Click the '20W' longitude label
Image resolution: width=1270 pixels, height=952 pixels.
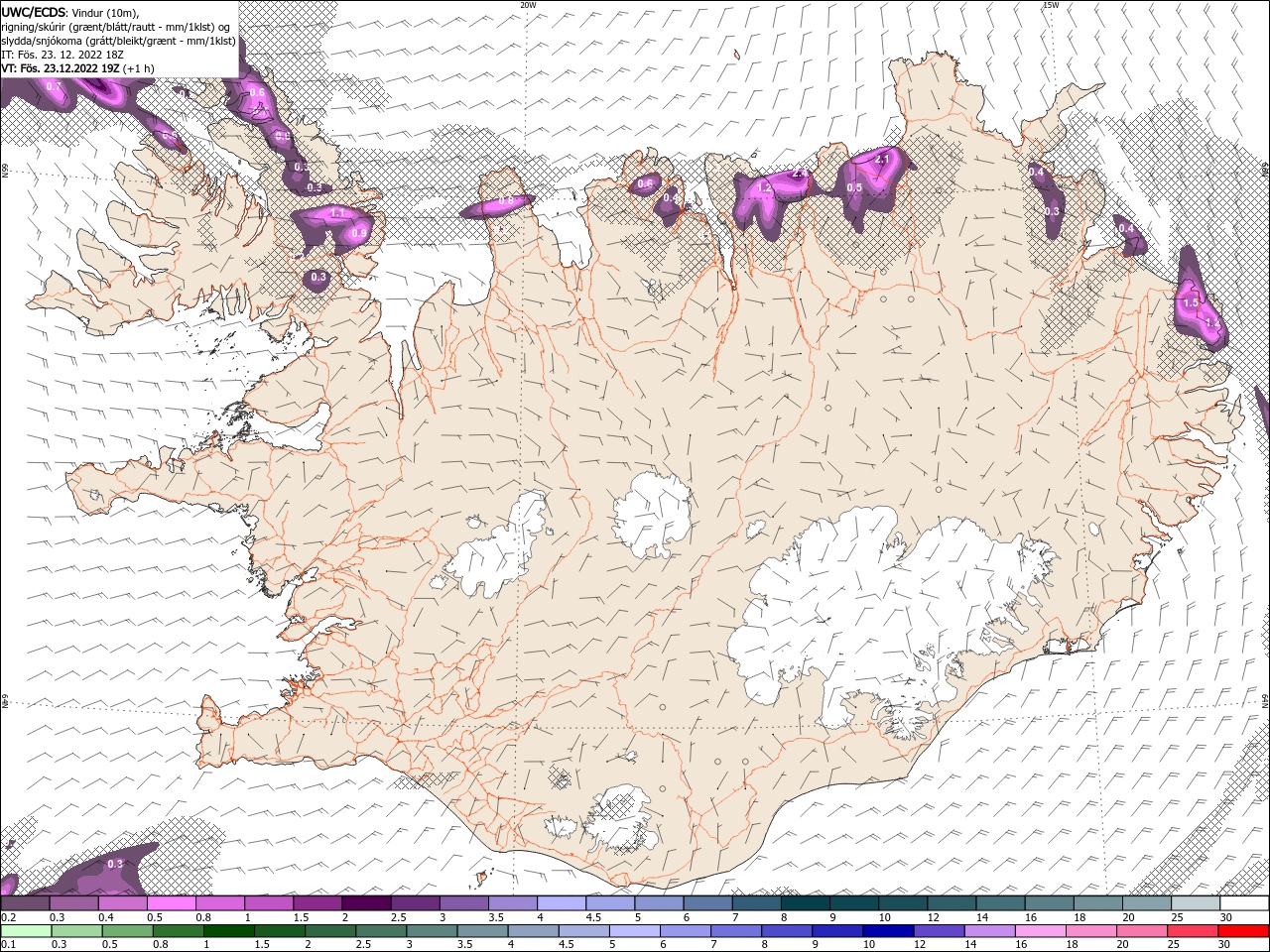coord(528,5)
